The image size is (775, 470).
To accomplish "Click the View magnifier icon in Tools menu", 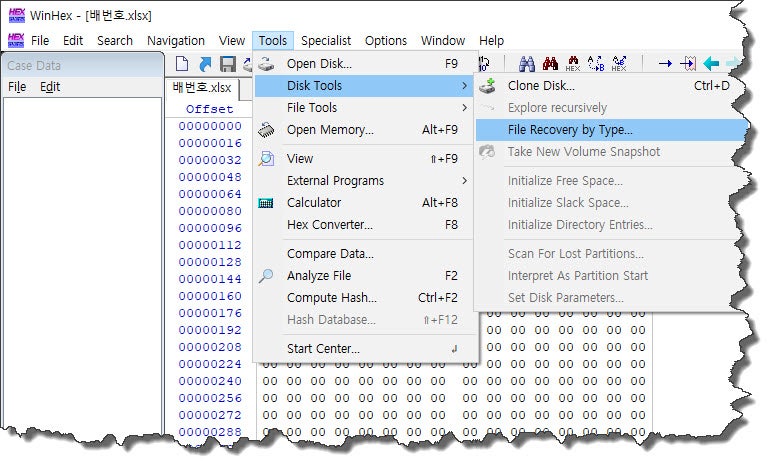I will (x=266, y=159).
